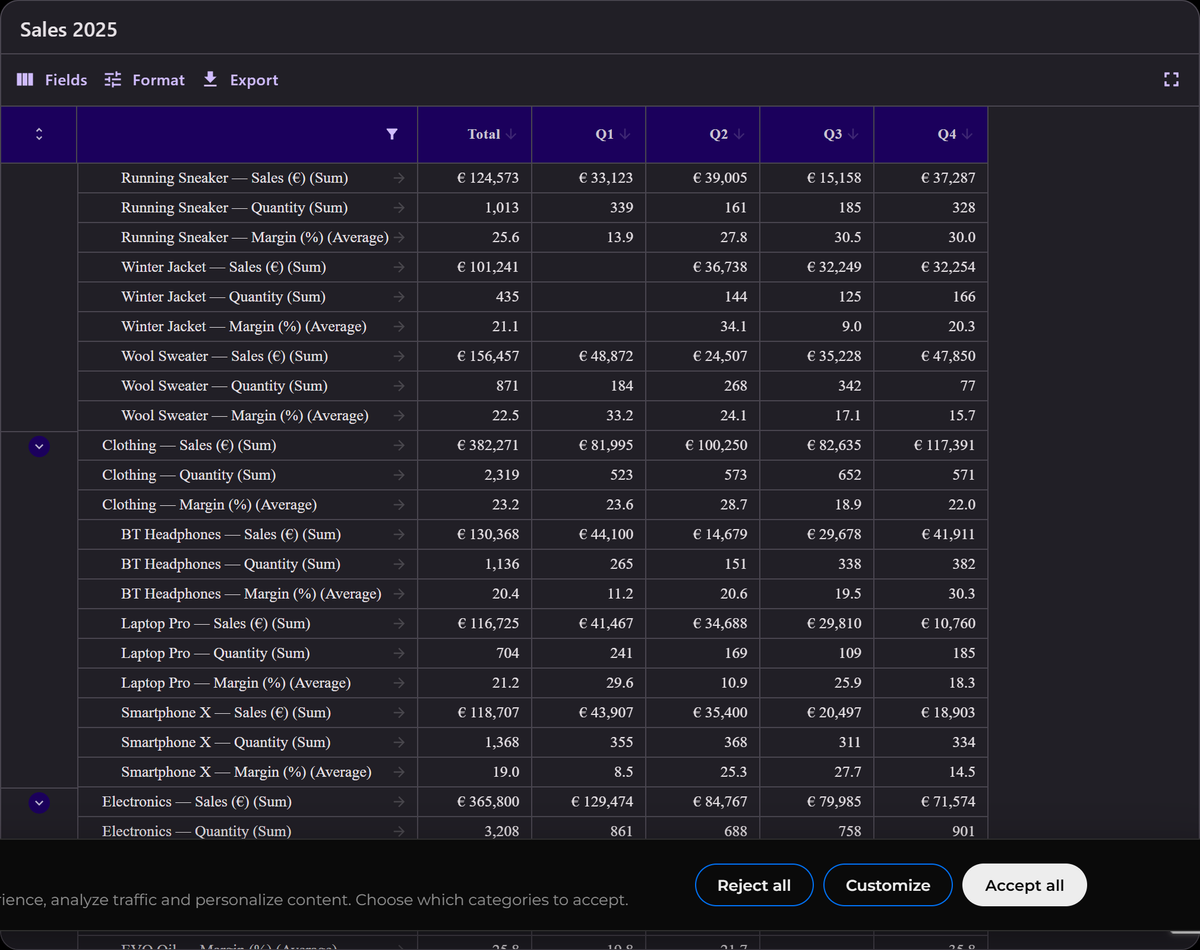Collapse the Clothing group chevron

(39, 446)
